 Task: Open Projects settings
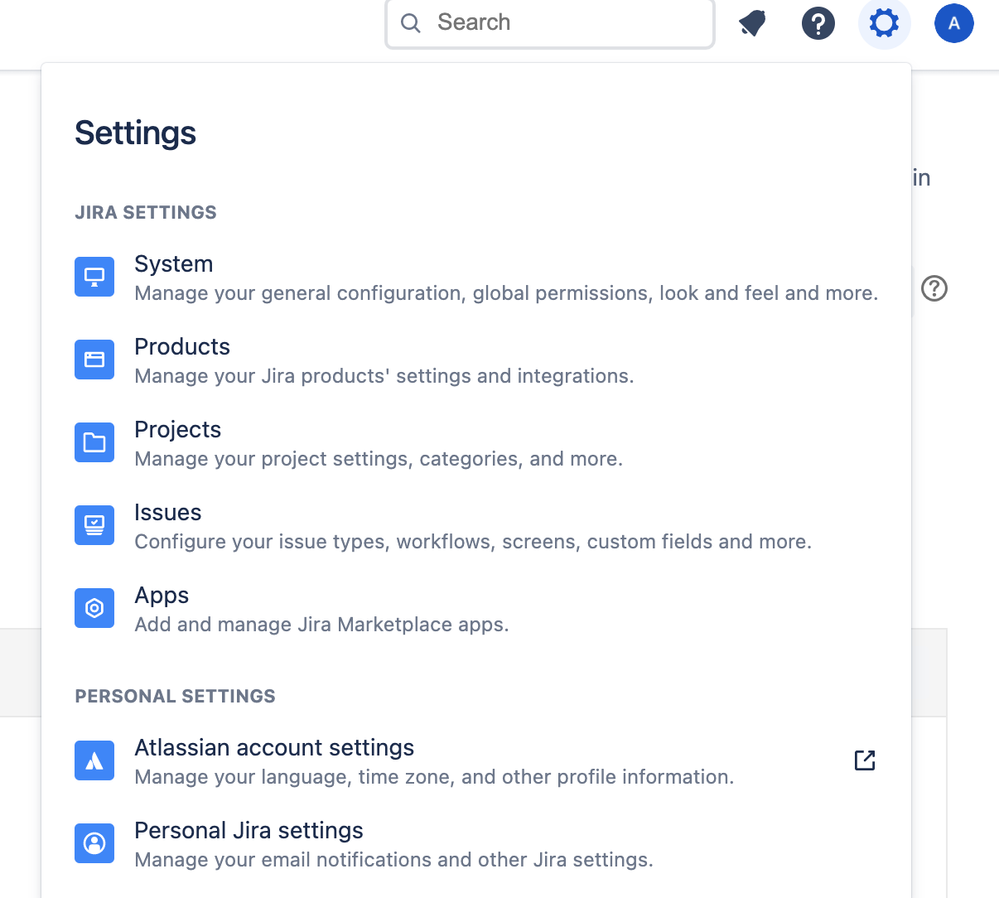[477, 443]
